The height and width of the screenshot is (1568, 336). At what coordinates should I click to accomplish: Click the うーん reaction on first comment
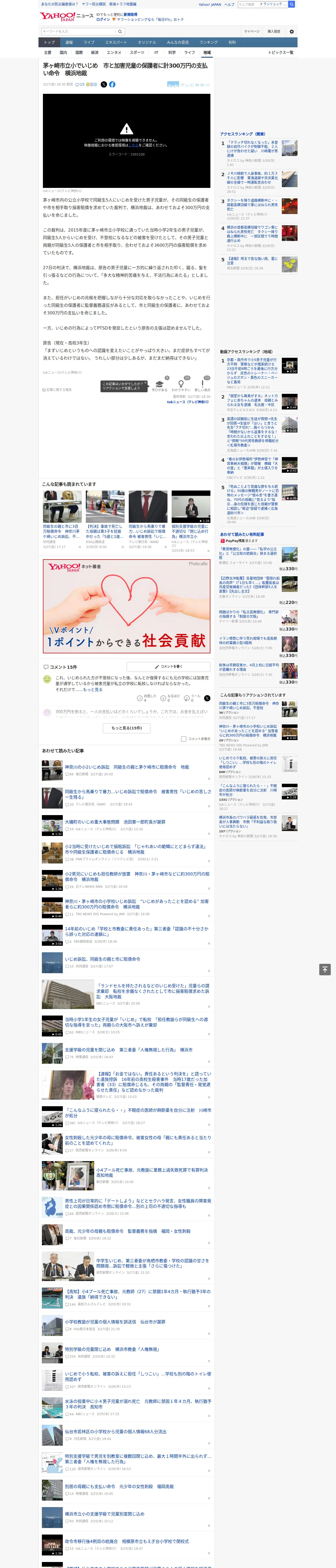[x=193, y=698]
